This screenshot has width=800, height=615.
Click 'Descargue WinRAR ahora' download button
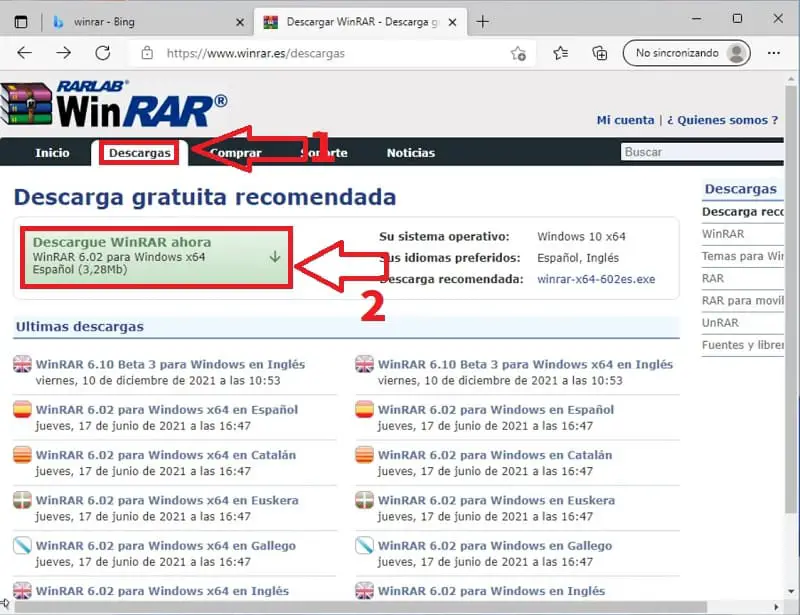click(x=156, y=257)
